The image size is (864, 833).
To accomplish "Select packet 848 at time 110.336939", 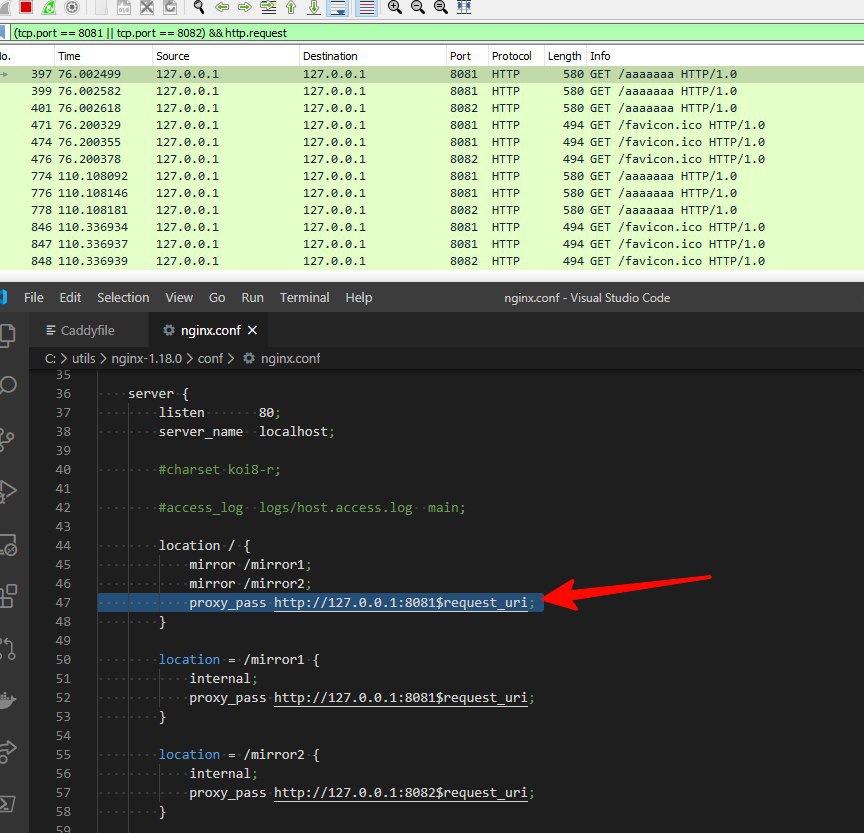I will (x=432, y=261).
